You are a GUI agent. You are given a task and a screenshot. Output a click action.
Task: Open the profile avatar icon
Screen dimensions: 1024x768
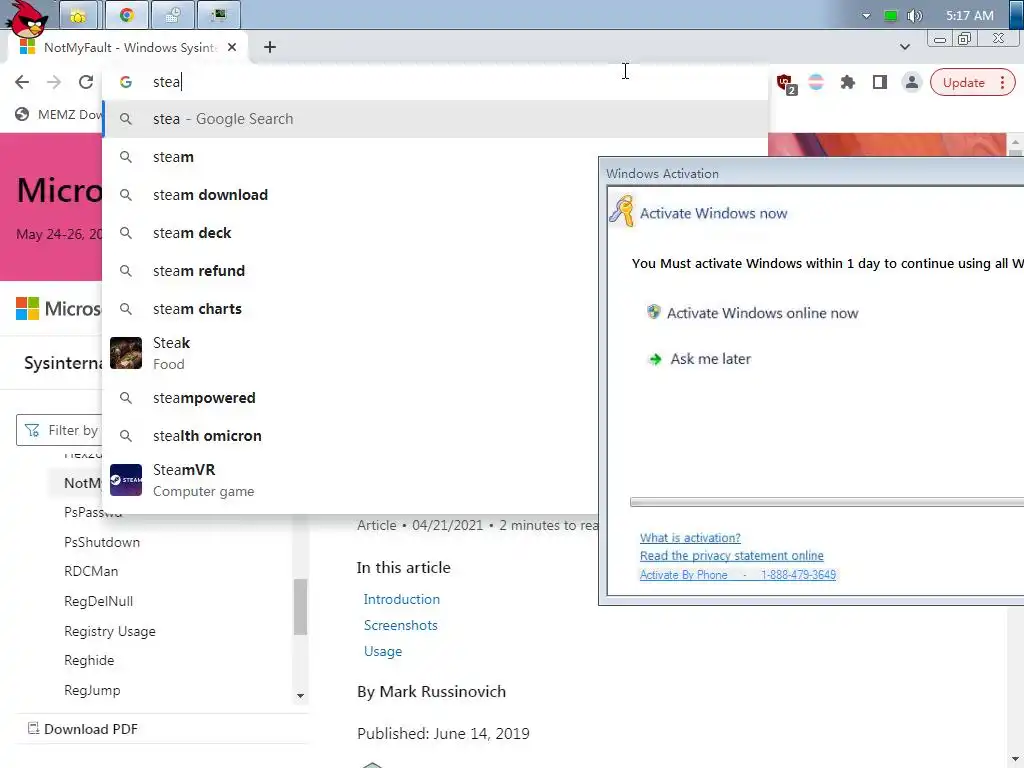pos(912,82)
